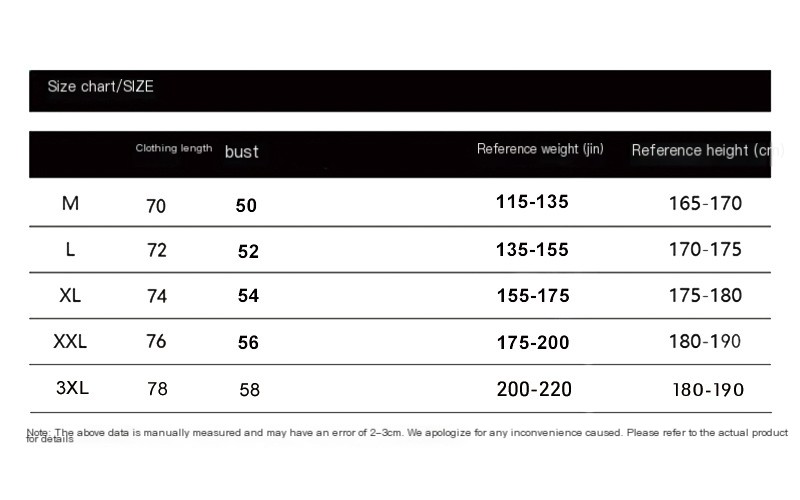Click the M size row label
This screenshot has height=500, width=800.
pos(70,204)
